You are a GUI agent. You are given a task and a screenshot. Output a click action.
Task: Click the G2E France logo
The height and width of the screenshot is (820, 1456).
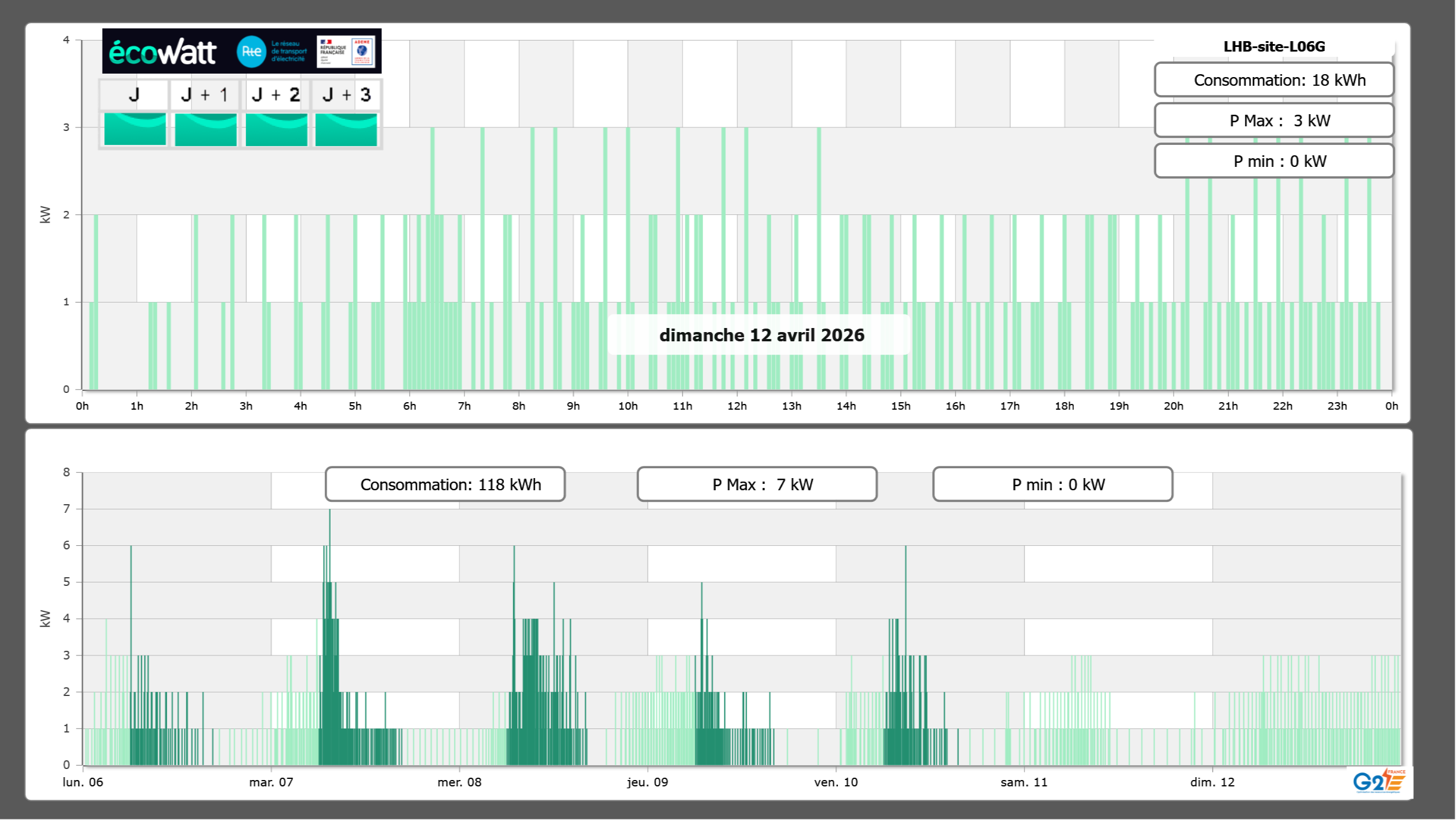click(x=1378, y=781)
